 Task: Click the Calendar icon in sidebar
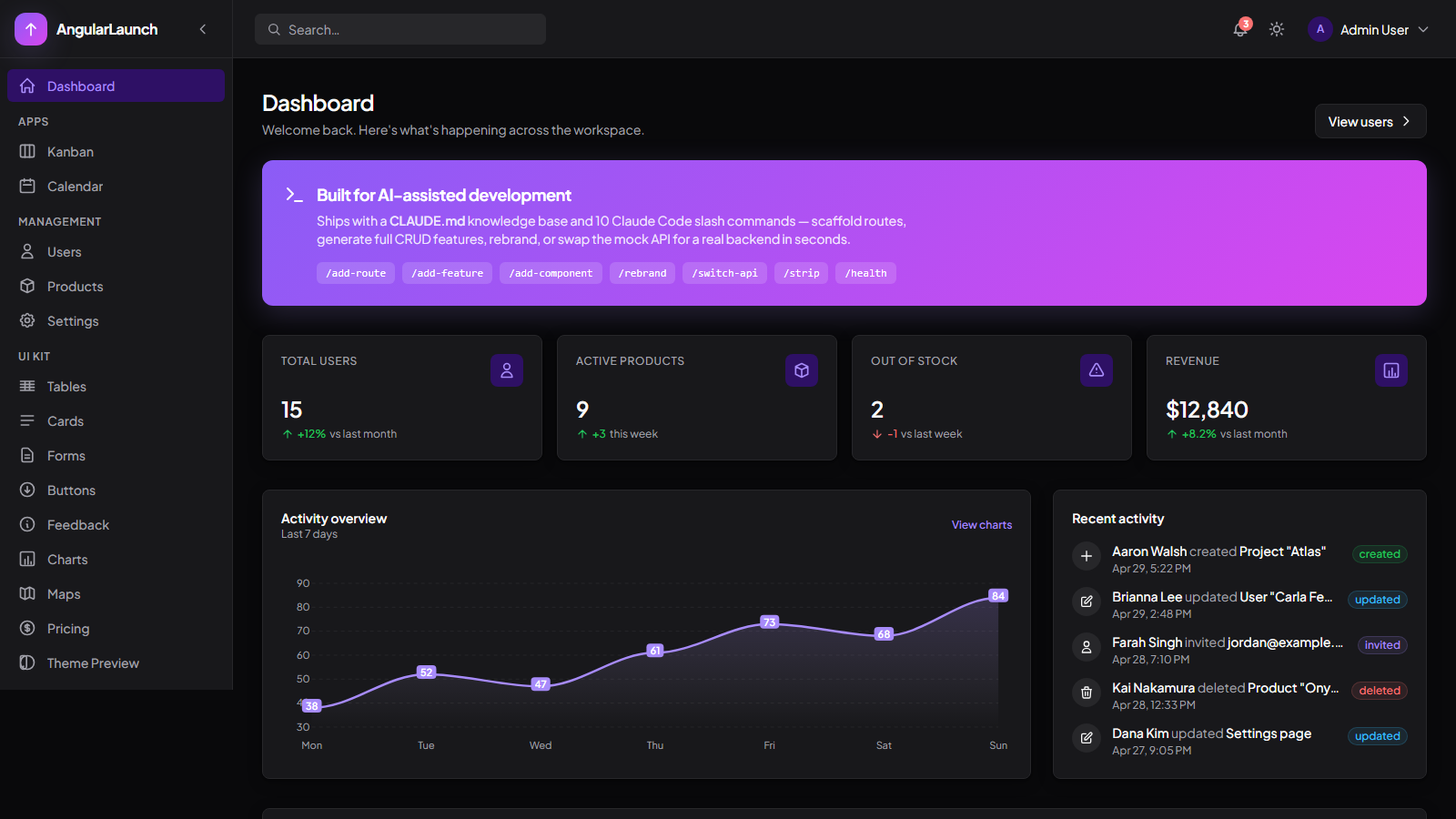[x=27, y=186]
